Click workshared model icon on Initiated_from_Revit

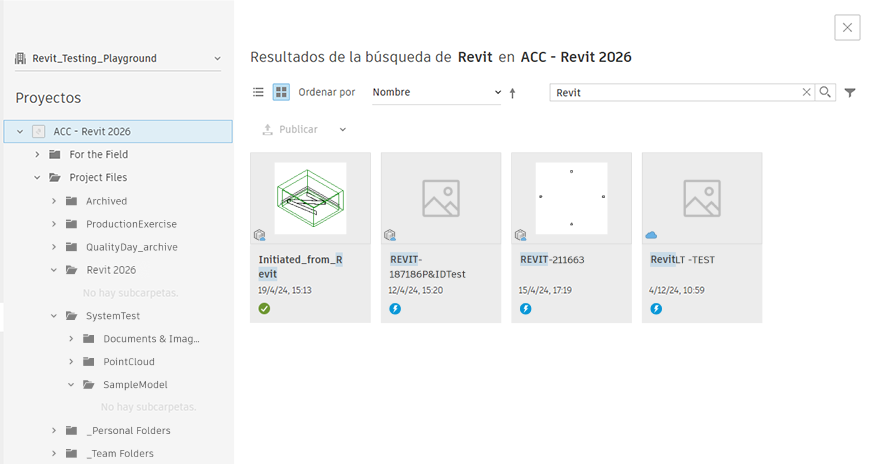tap(259, 235)
